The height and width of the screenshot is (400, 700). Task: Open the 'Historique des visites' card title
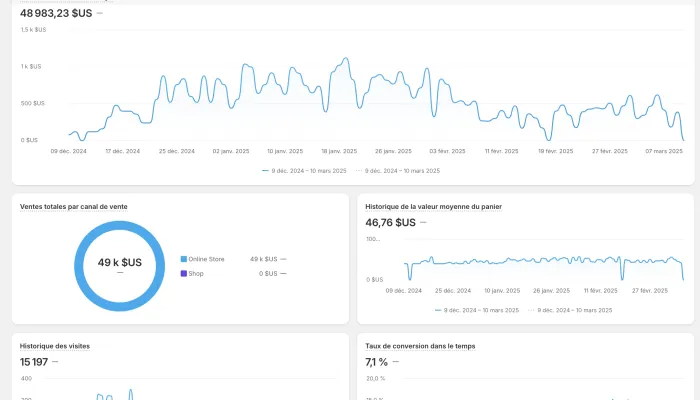54,346
